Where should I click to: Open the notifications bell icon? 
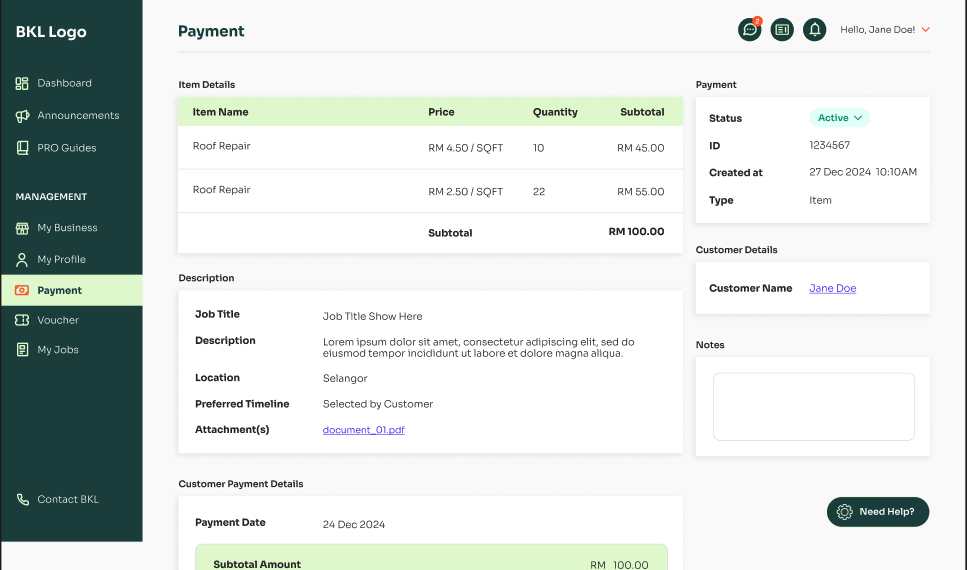(x=815, y=30)
